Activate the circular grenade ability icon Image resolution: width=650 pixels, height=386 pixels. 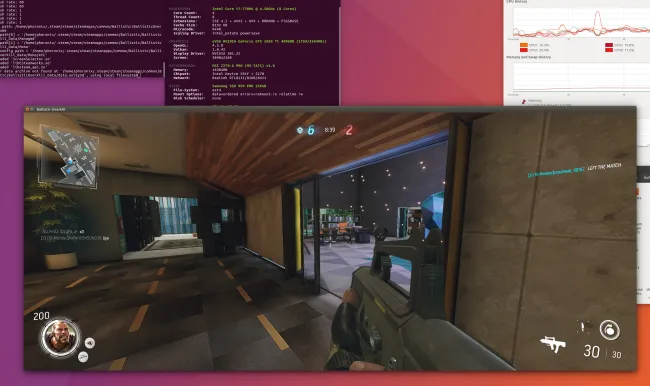(x=609, y=330)
